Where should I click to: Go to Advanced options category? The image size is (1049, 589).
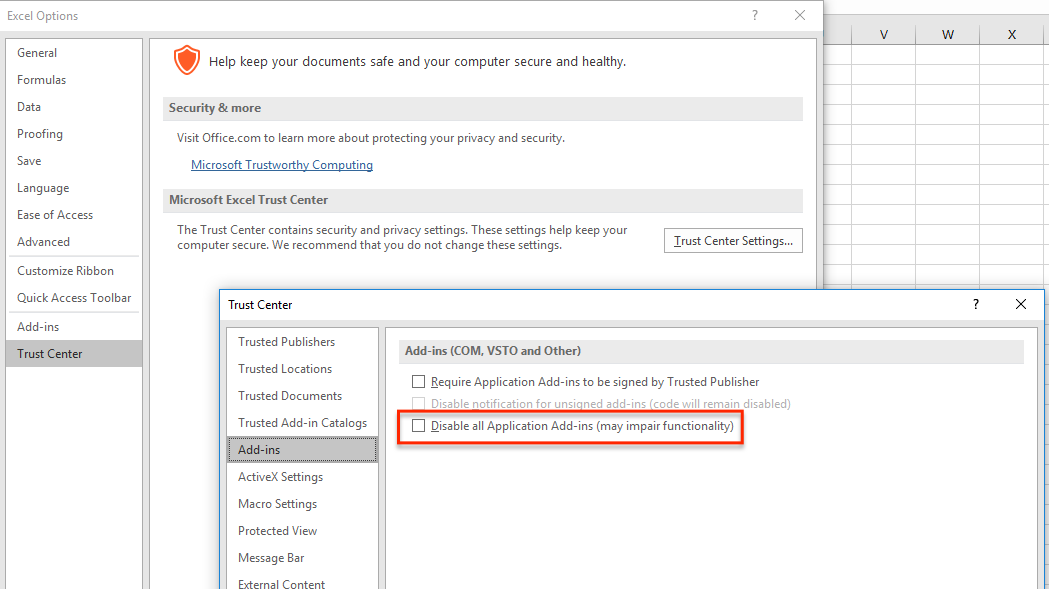pos(44,242)
